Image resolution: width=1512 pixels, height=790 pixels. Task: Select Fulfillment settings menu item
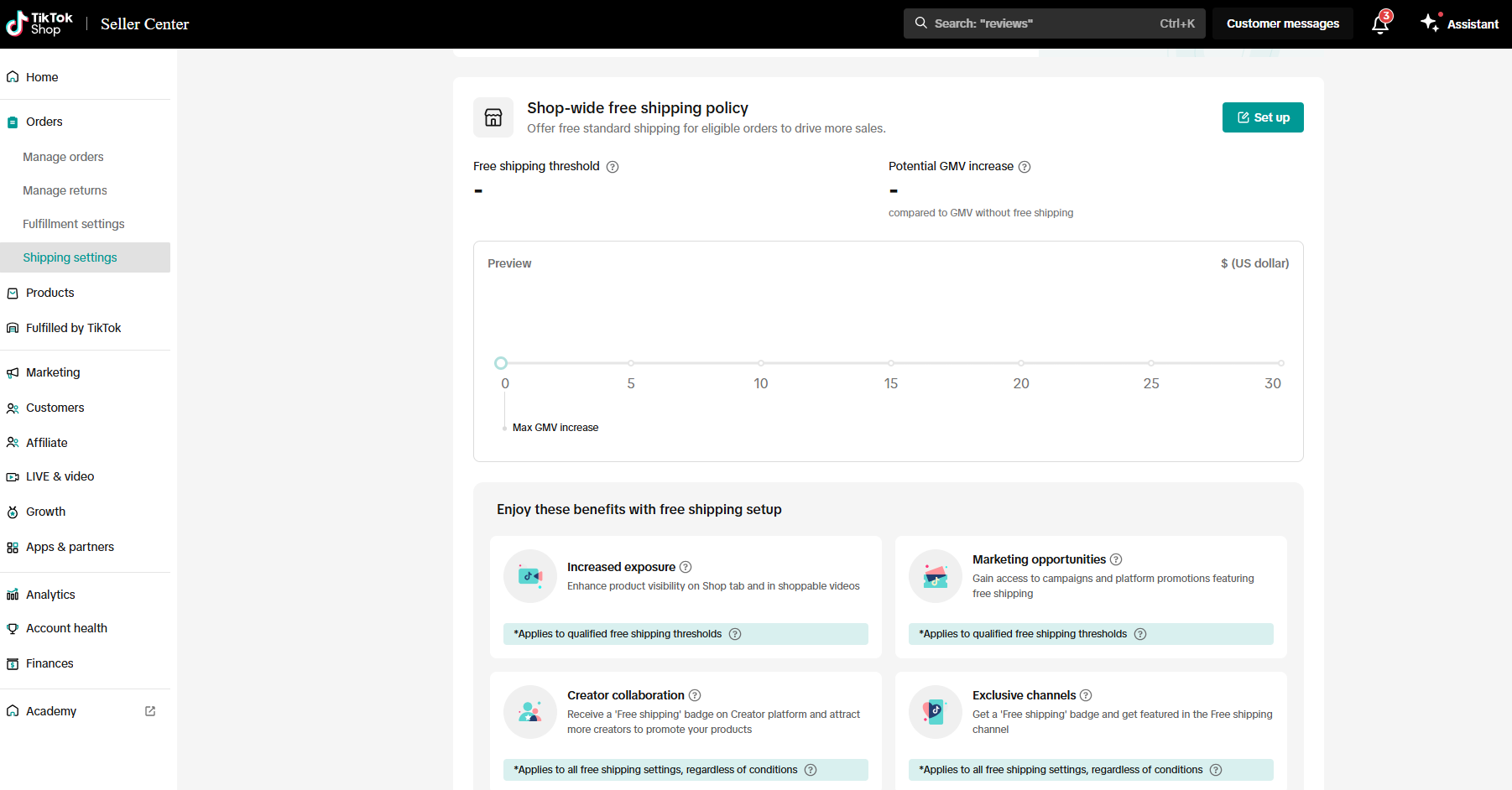(74, 224)
